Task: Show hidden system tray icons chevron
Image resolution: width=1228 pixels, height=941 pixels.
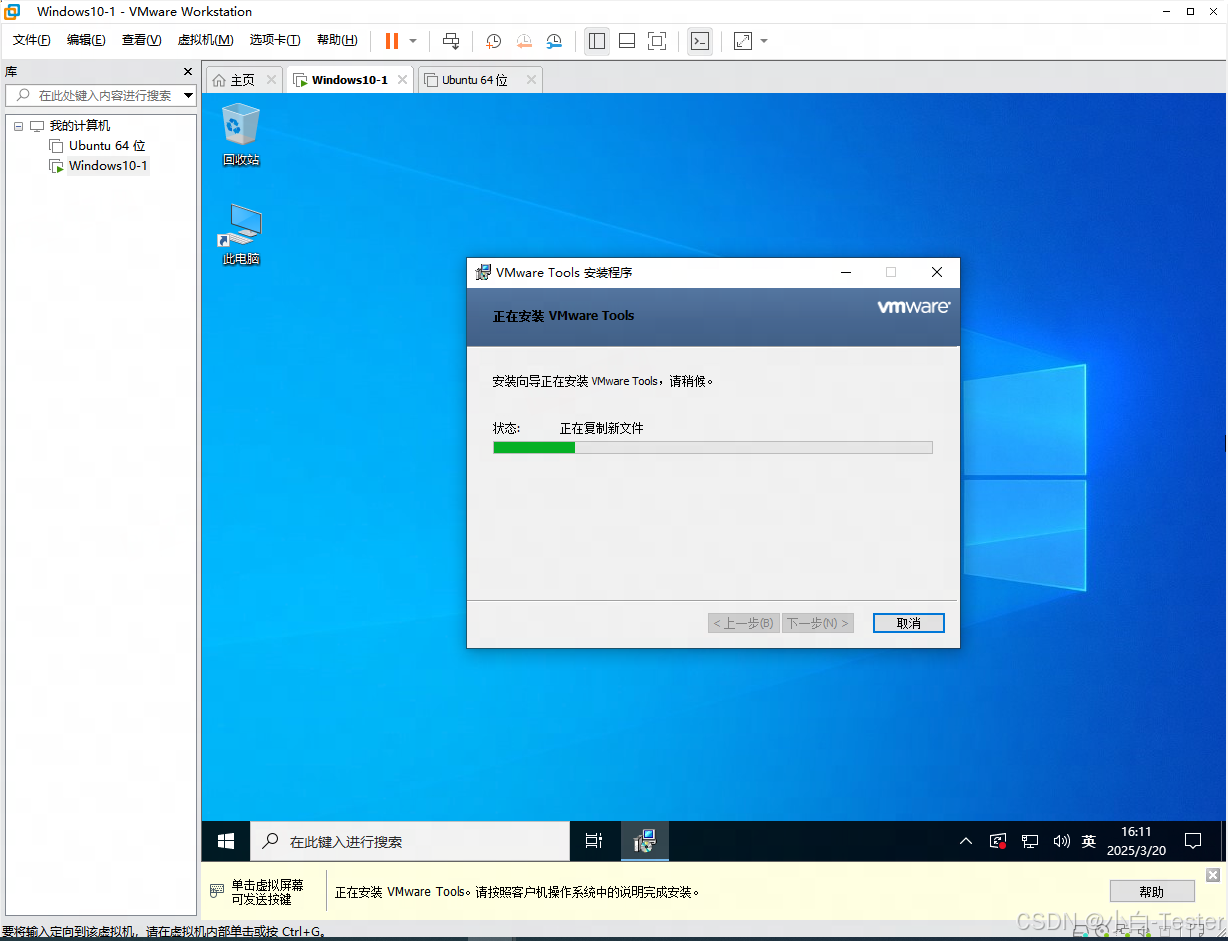Action: coord(966,841)
